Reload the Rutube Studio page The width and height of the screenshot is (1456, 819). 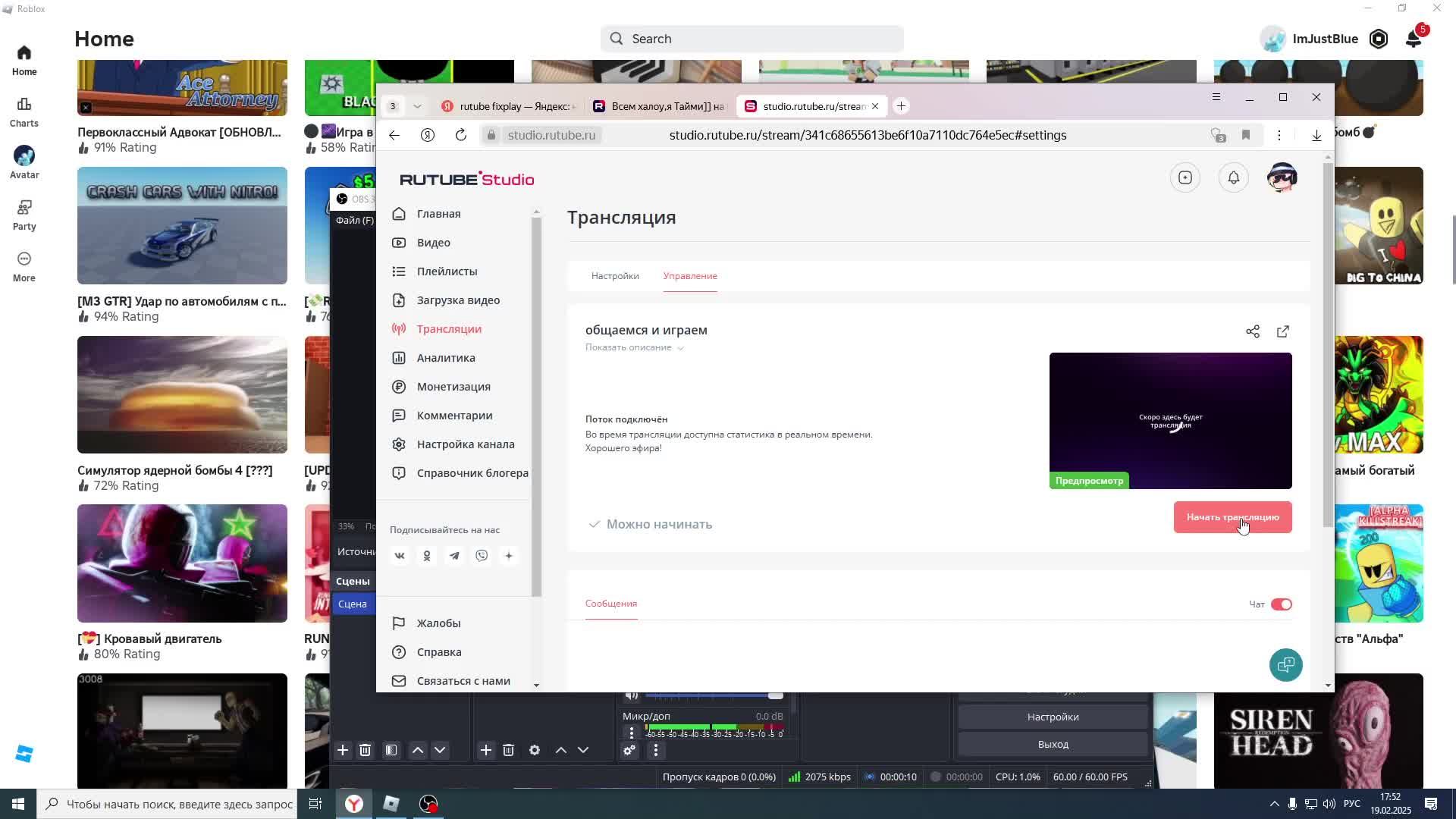click(x=460, y=135)
